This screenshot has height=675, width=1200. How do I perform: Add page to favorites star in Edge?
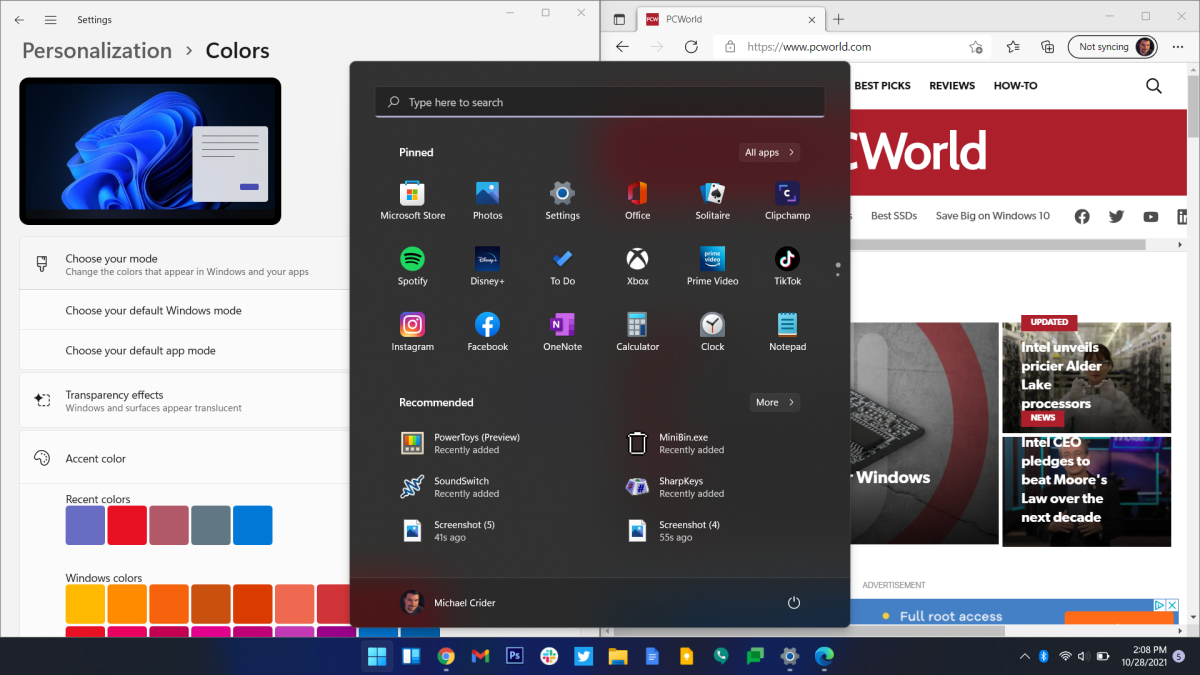click(975, 47)
